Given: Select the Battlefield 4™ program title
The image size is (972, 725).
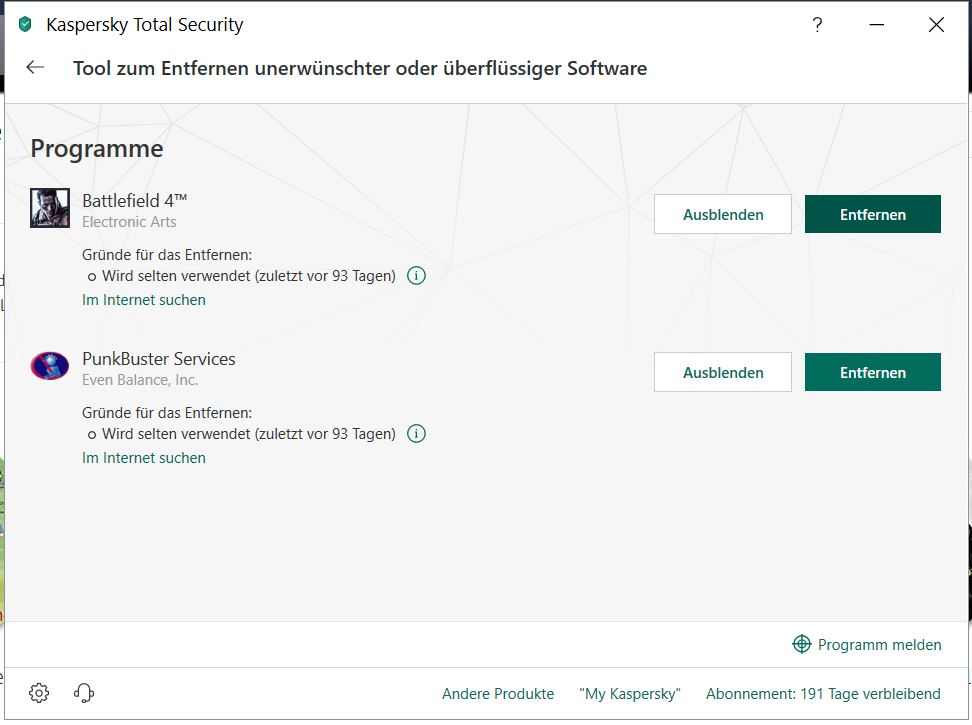Looking at the screenshot, I should click(135, 201).
